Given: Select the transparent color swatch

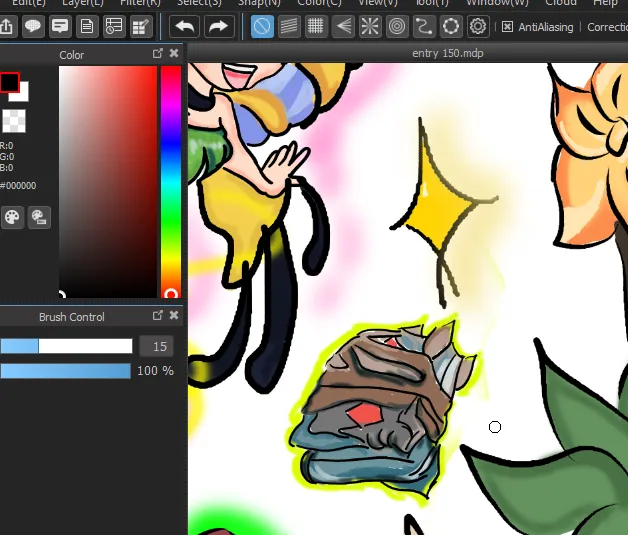Looking at the screenshot, I should (14, 121).
